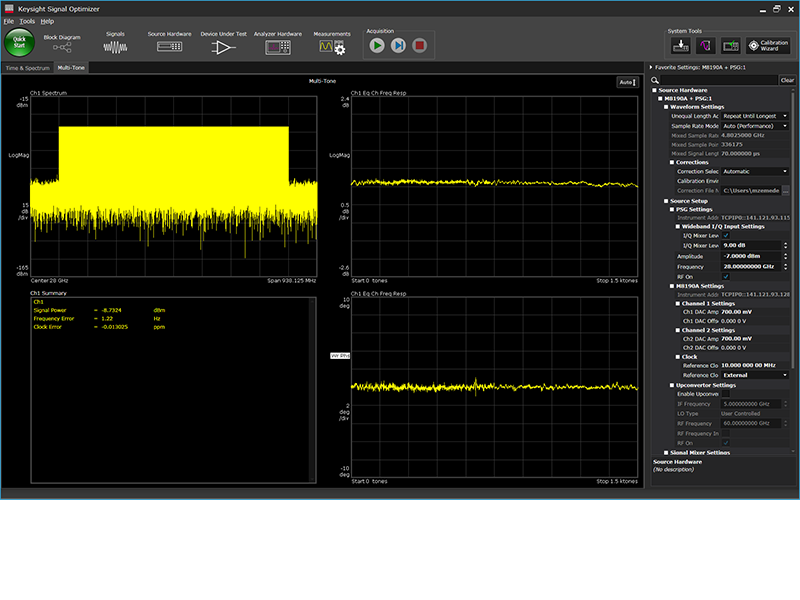Enable the Upconvertor checkbox
Viewport: 800px width, 600px height.
pos(726,394)
